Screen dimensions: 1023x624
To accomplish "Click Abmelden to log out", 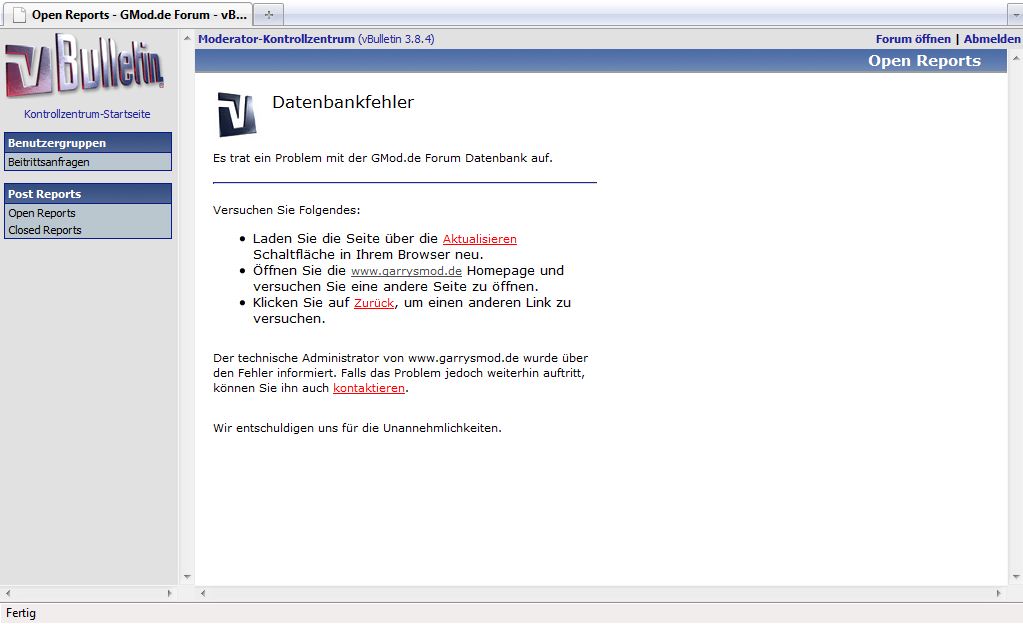I will [x=991, y=39].
